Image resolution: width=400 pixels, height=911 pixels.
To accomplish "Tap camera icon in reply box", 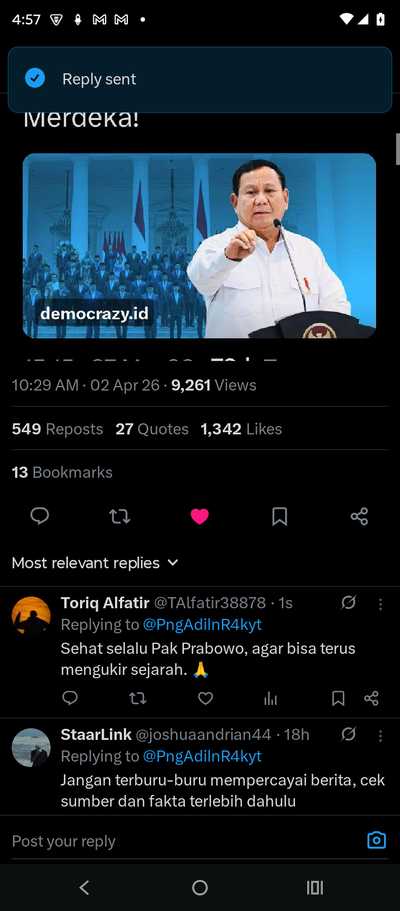I will pos(376,840).
